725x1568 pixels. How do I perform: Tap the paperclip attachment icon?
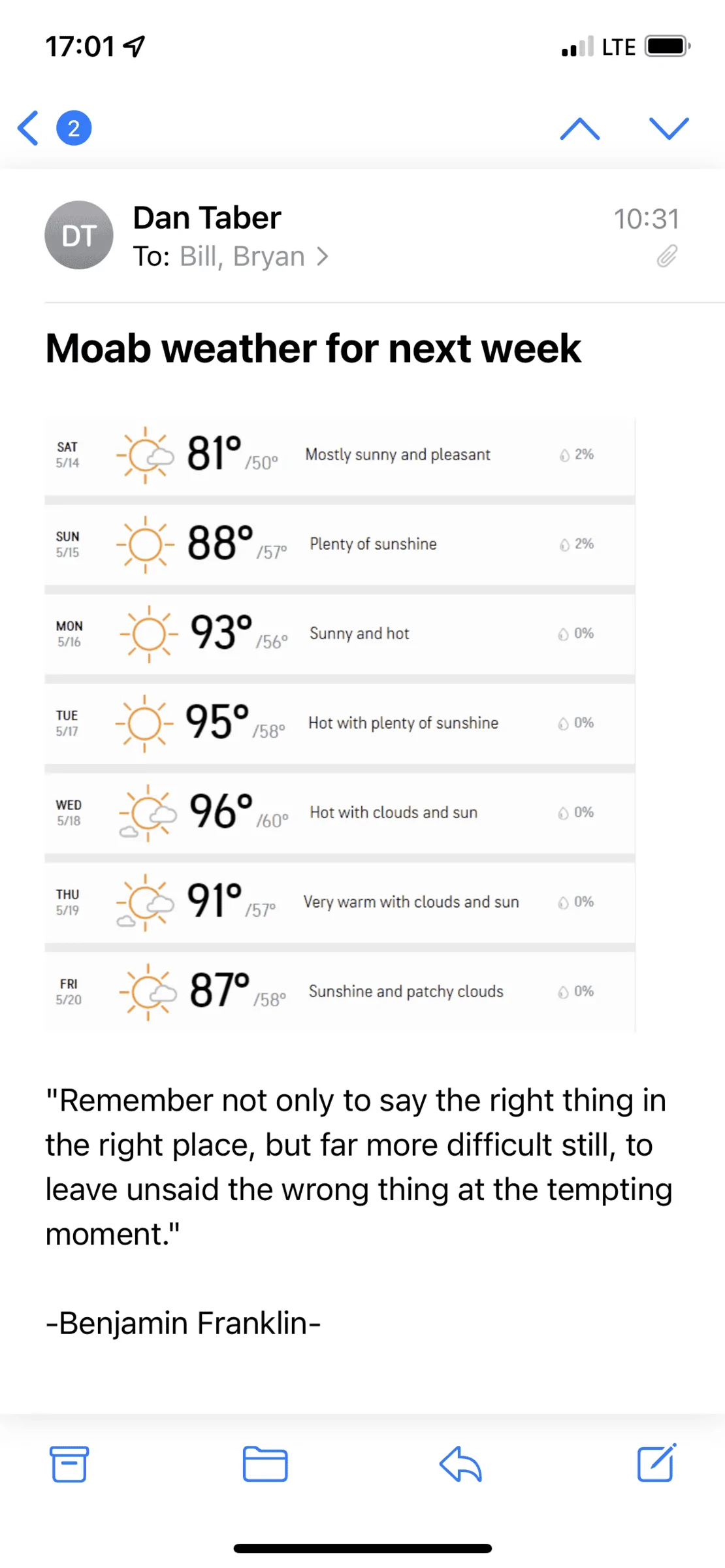pyautogui.click(x=667, y=257)
